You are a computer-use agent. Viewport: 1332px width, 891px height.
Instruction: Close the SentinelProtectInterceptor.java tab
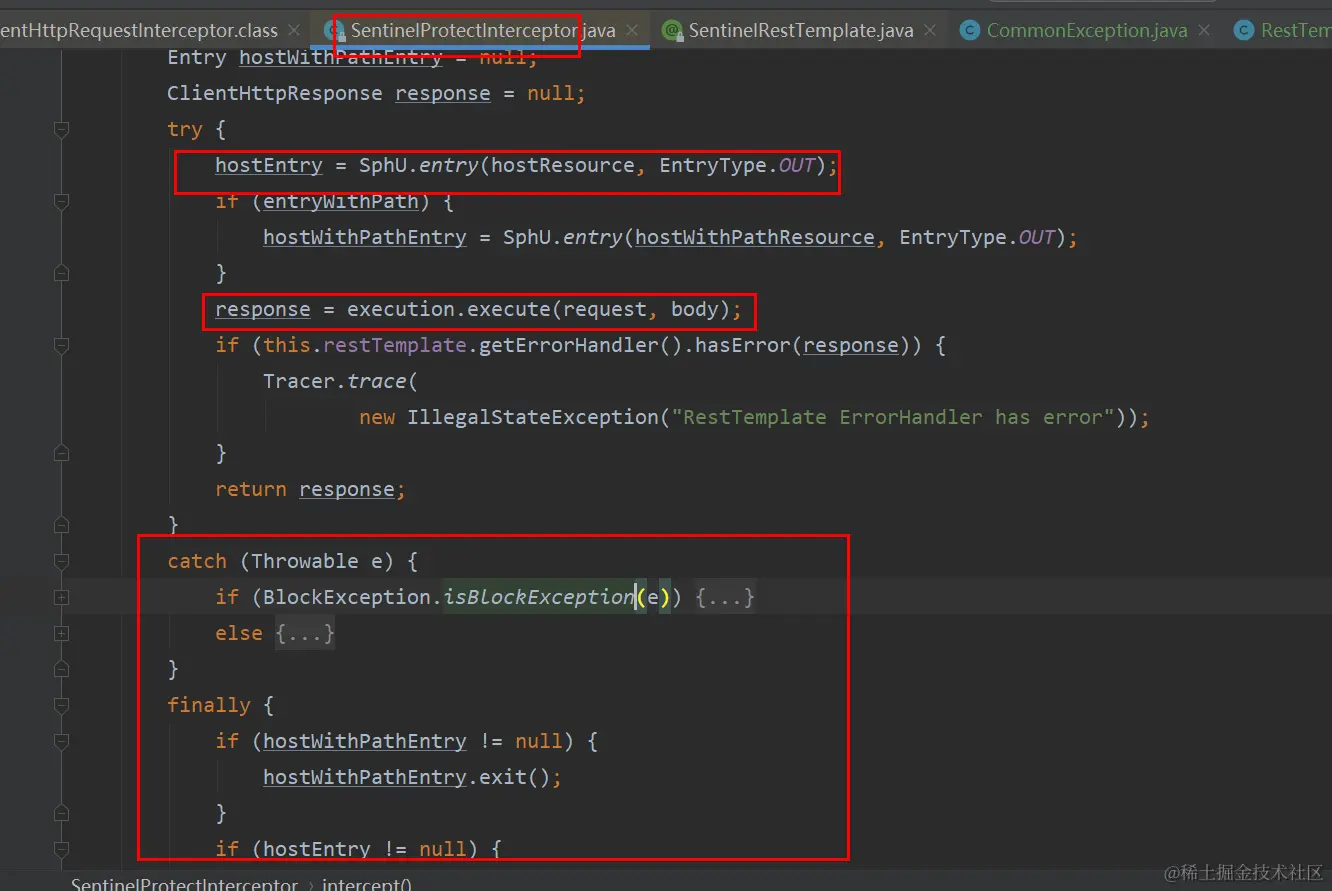pos(632,30)
